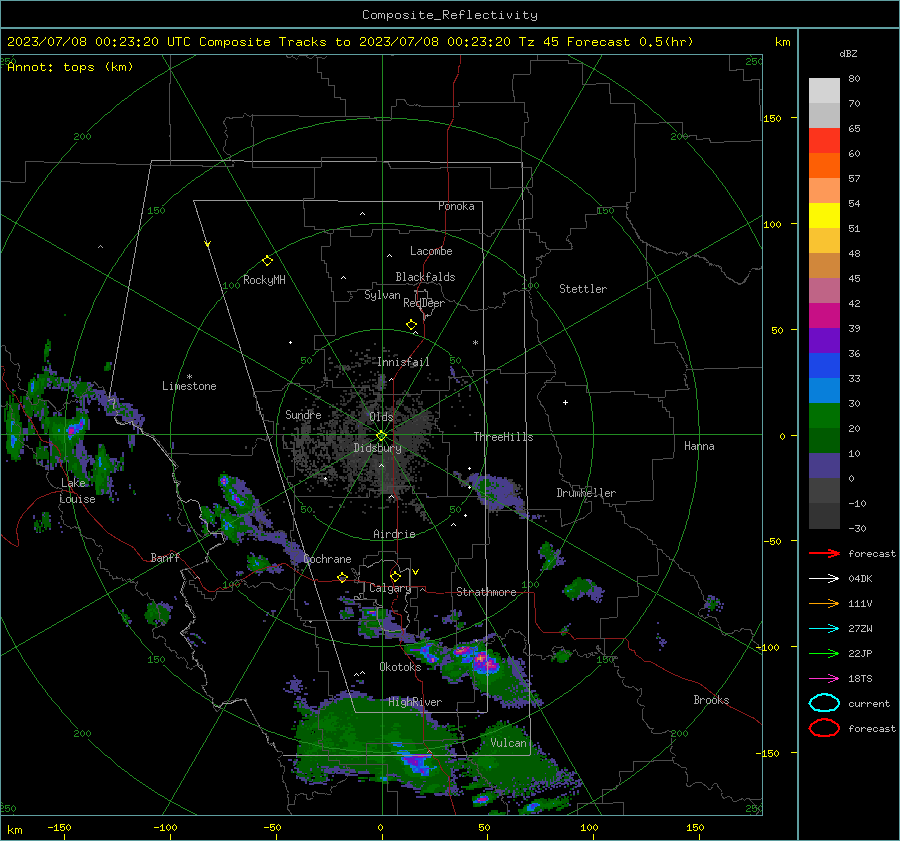Viewport: 900px width, 841px height.
Task: Click the yellow diamond marker below Cochrane
Action: pos(343,577)
